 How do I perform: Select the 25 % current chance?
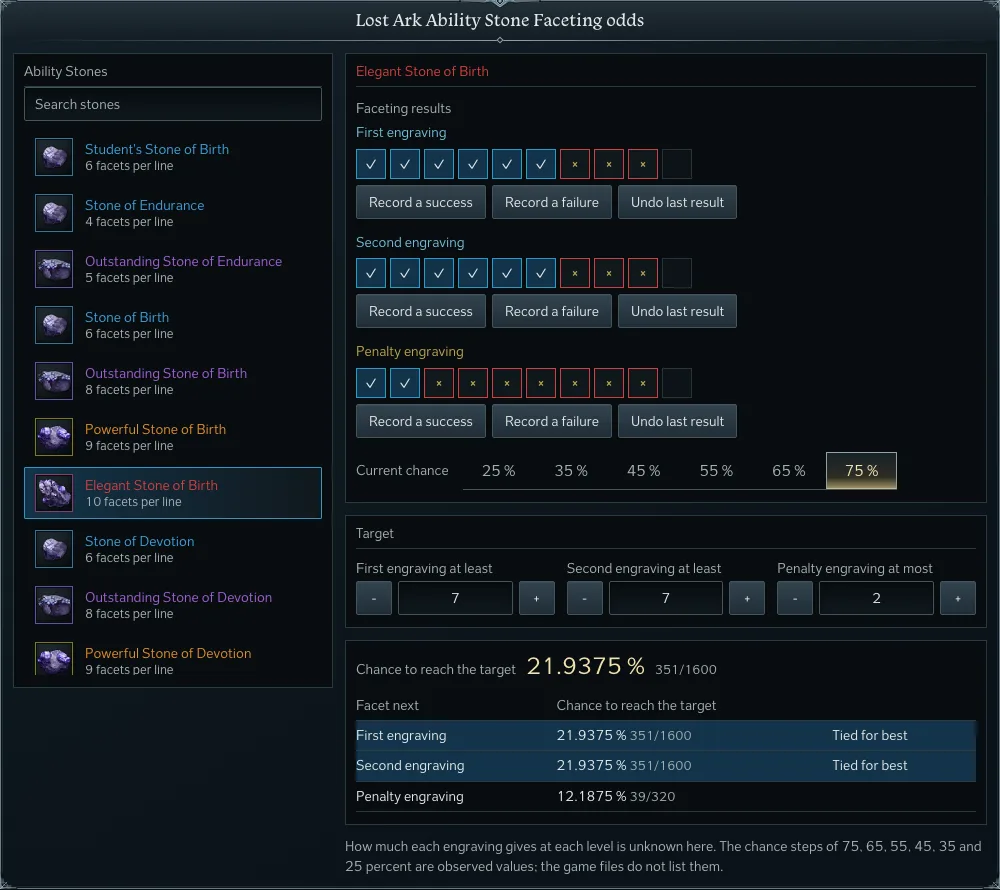point(499,471)
